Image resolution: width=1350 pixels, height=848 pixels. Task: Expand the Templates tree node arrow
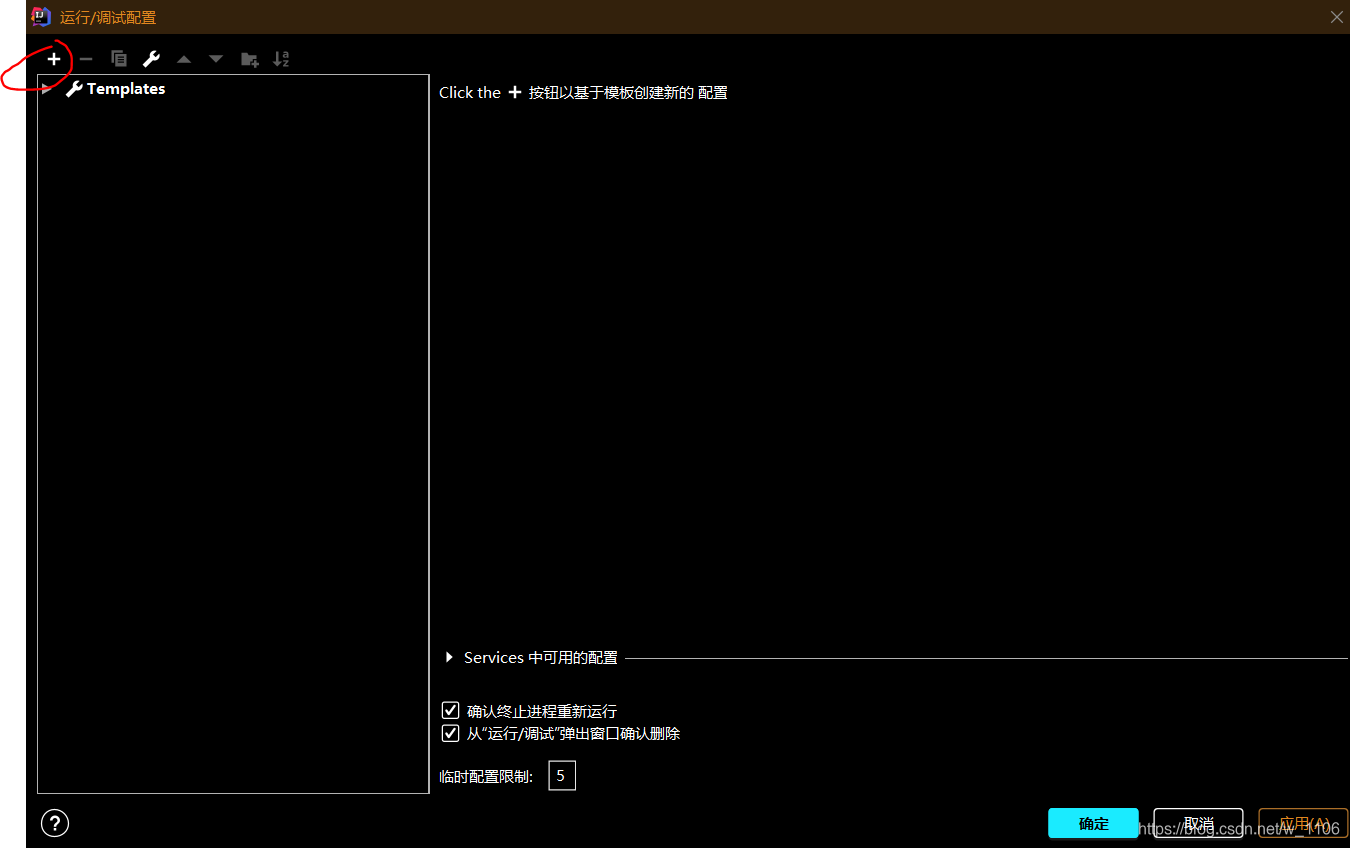pyautogui.click(x=46, y=89)
